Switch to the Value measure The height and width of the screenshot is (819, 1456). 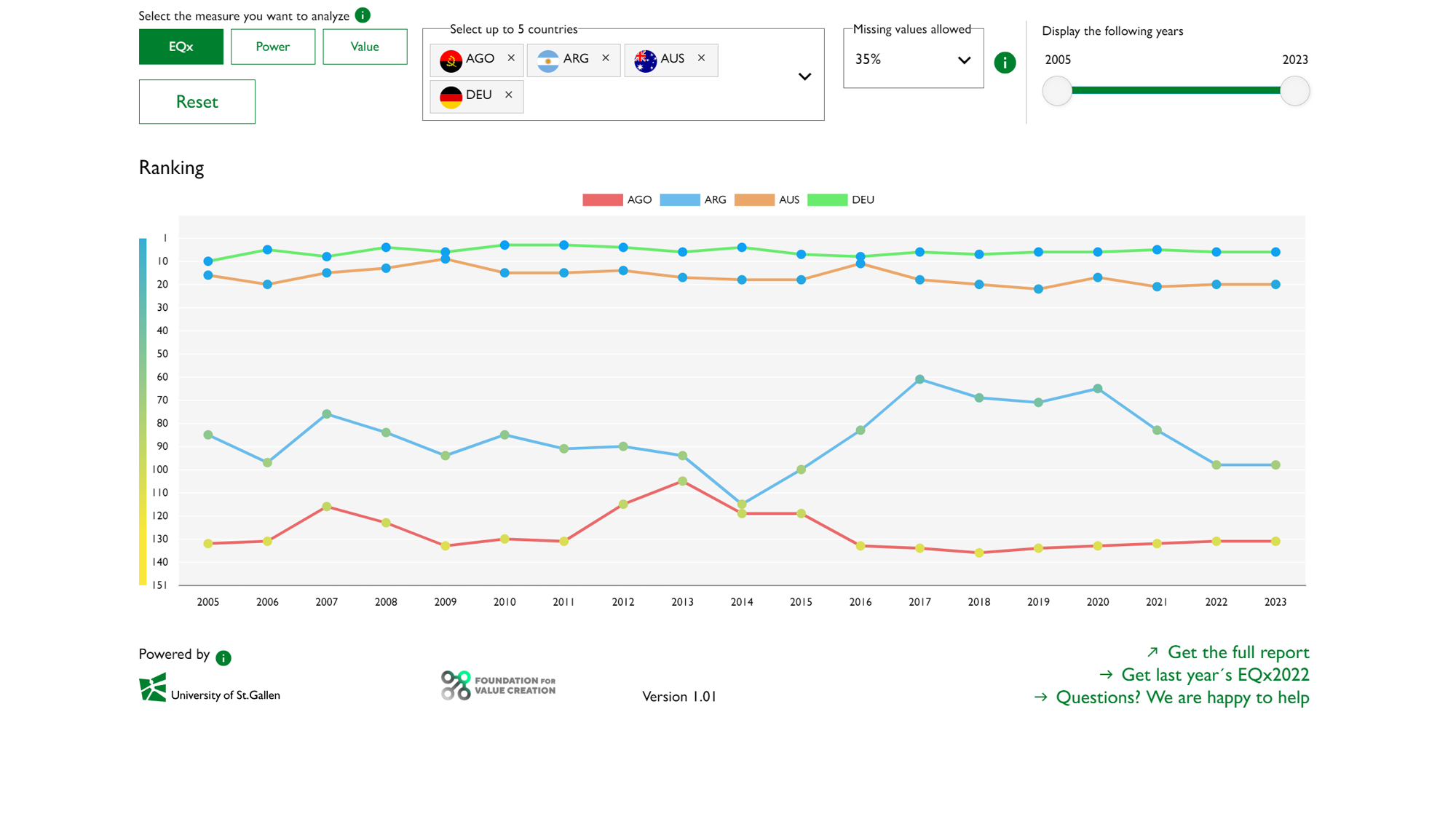pos(365,46)
